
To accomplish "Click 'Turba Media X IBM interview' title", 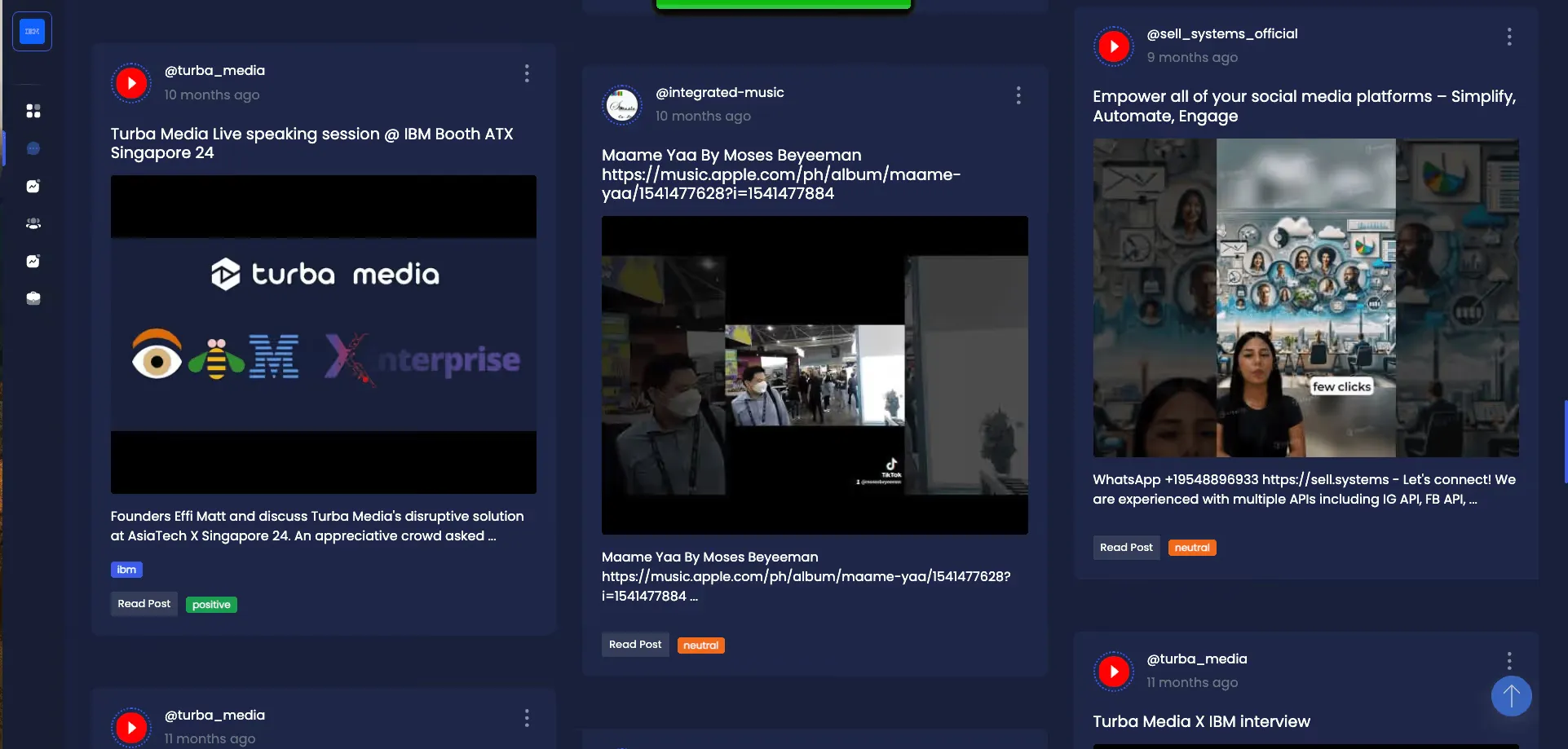I will [1201, 721].
